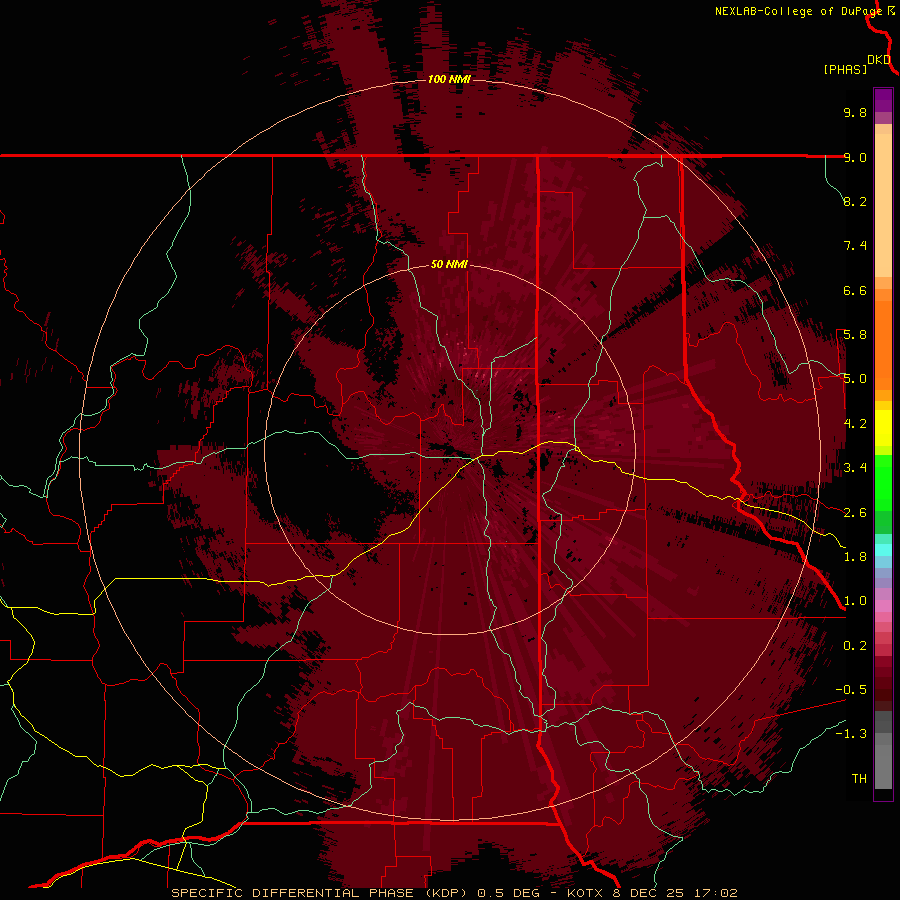Screen dimensions: 900x900
Task: Click the cyan band of the color bar
Action: (x=883, y=550)
